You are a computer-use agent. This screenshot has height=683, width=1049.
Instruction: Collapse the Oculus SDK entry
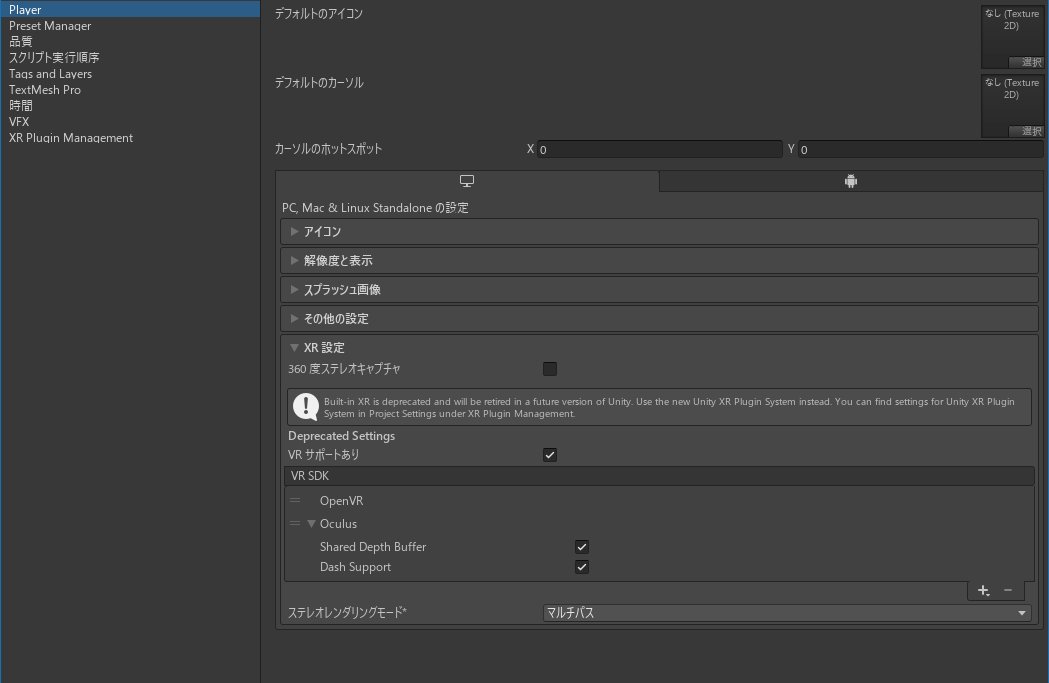point(311,523)
